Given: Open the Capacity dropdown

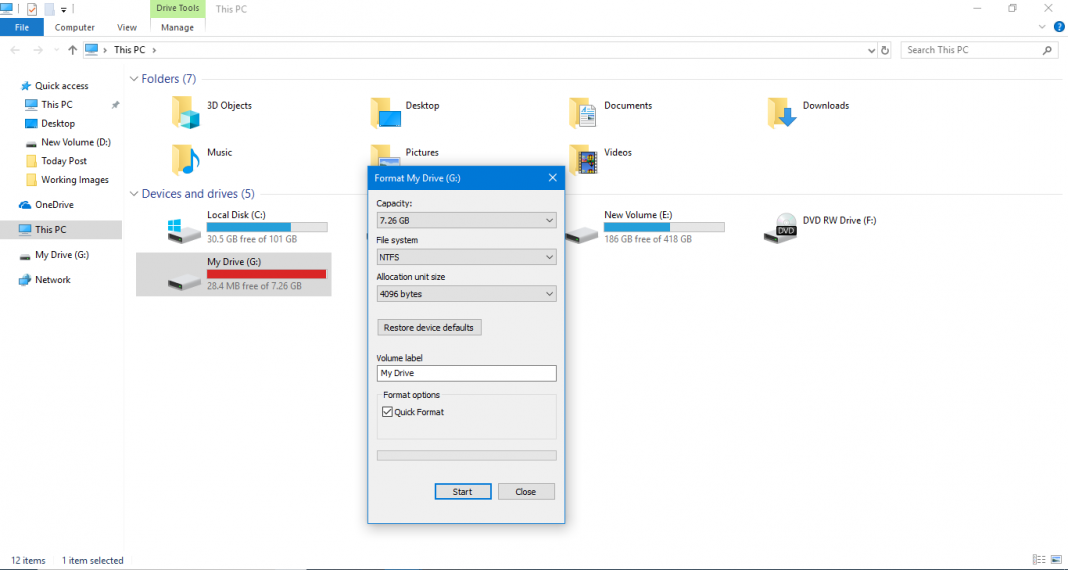Looking at the screenshot, I should pos(466,220).
